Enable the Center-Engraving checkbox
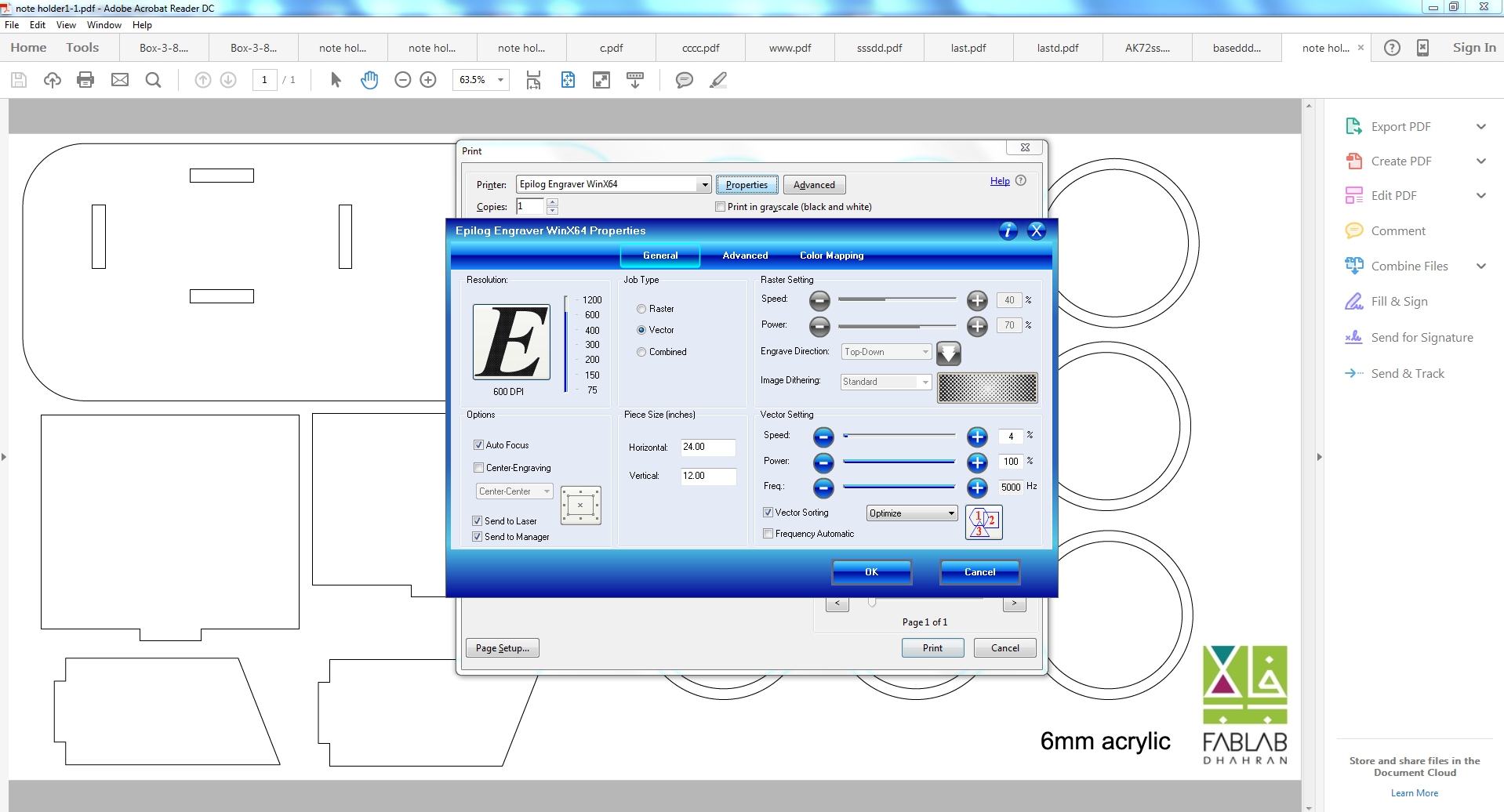Screen dimensions: 1504x812 click(478, 468)
